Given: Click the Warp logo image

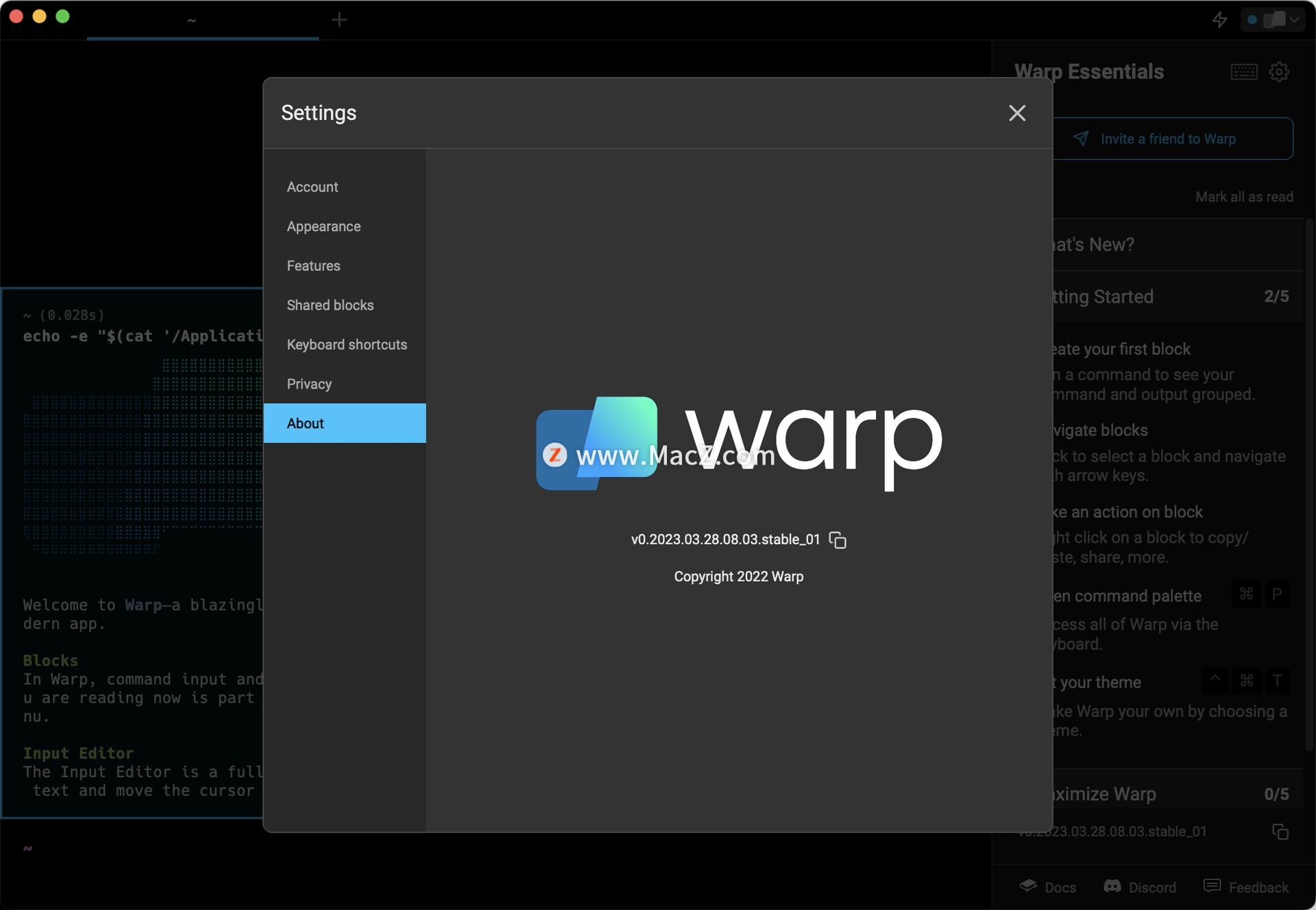Looking at the screenshot, I should [x=739, y=443].
